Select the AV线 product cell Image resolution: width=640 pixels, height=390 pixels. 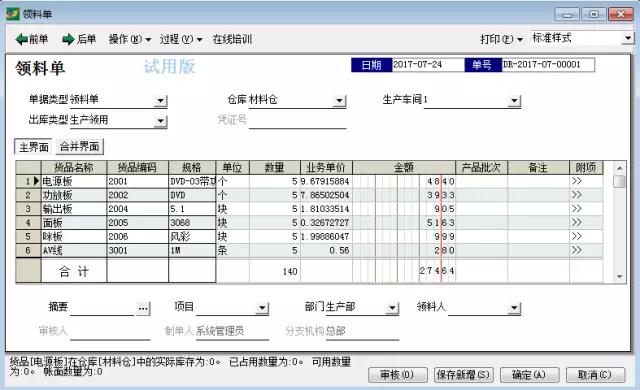[74, 250]
